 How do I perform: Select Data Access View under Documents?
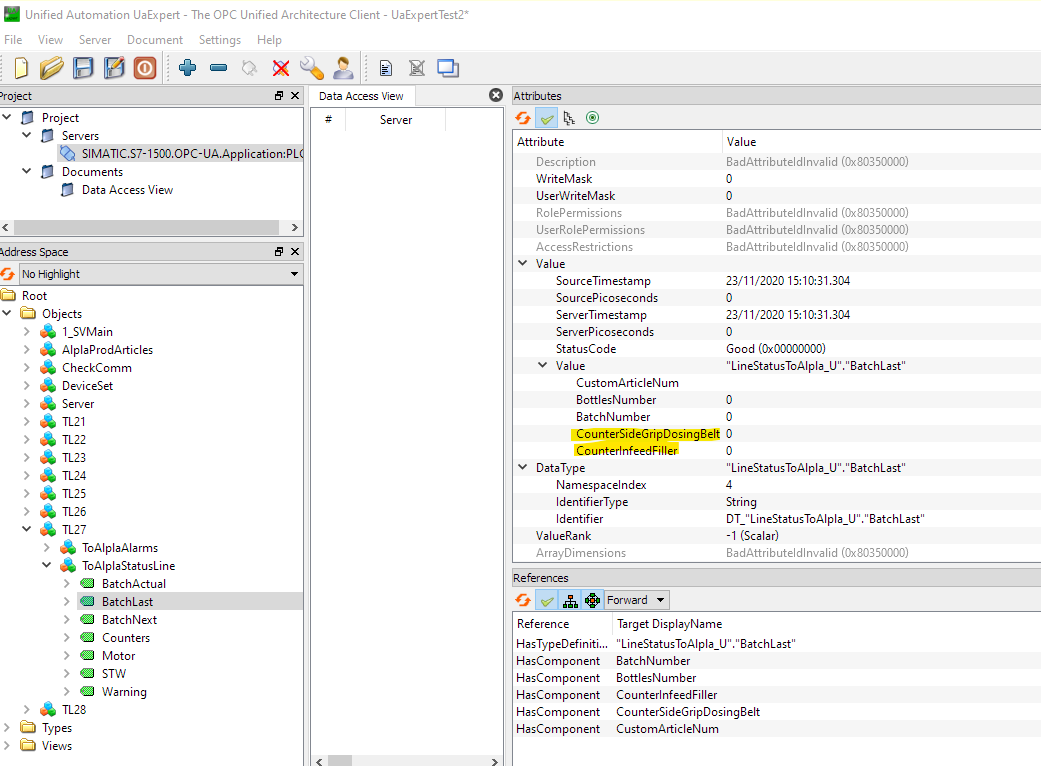point(127,190)
